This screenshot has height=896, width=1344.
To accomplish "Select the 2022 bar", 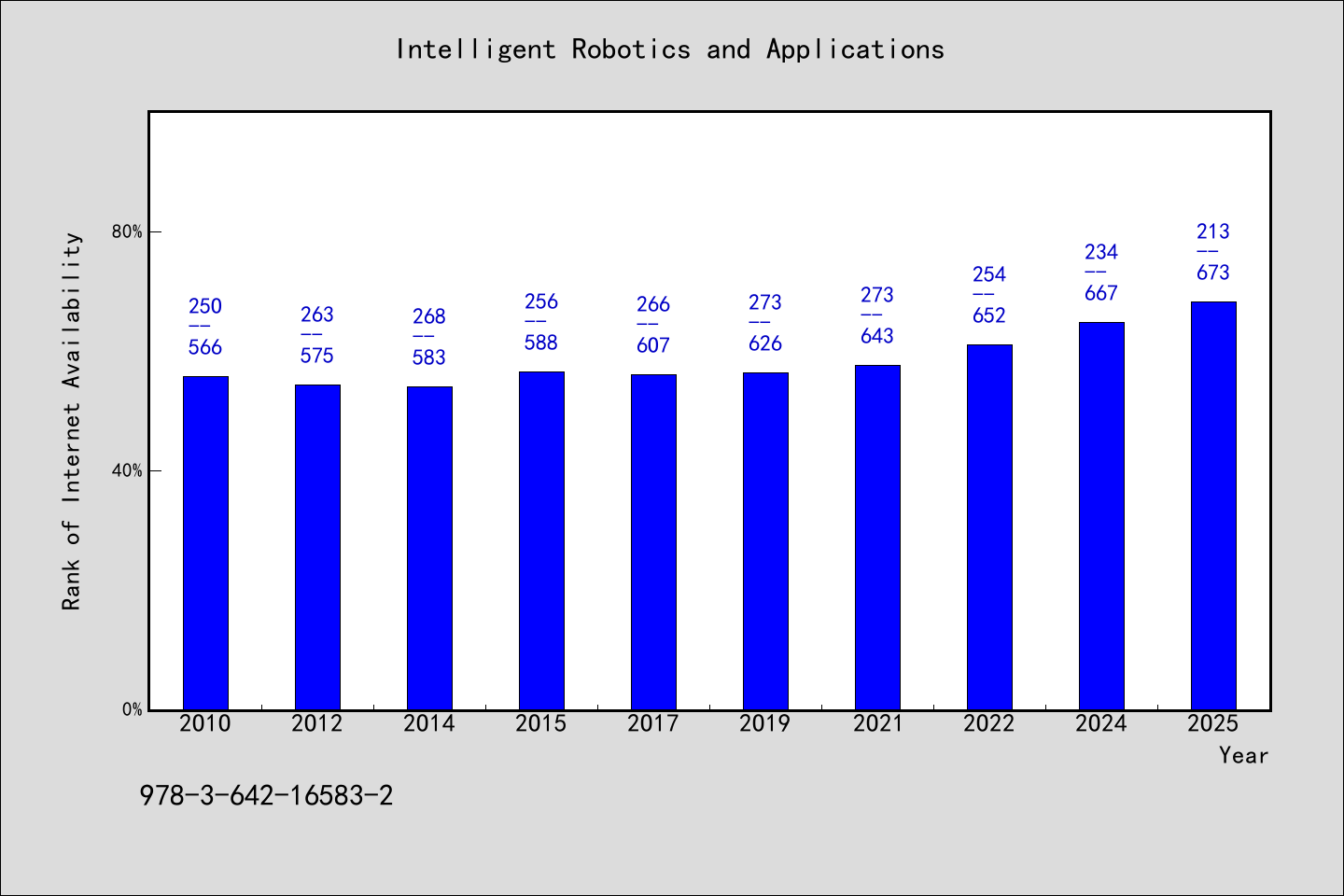I will tap(989, 526).
